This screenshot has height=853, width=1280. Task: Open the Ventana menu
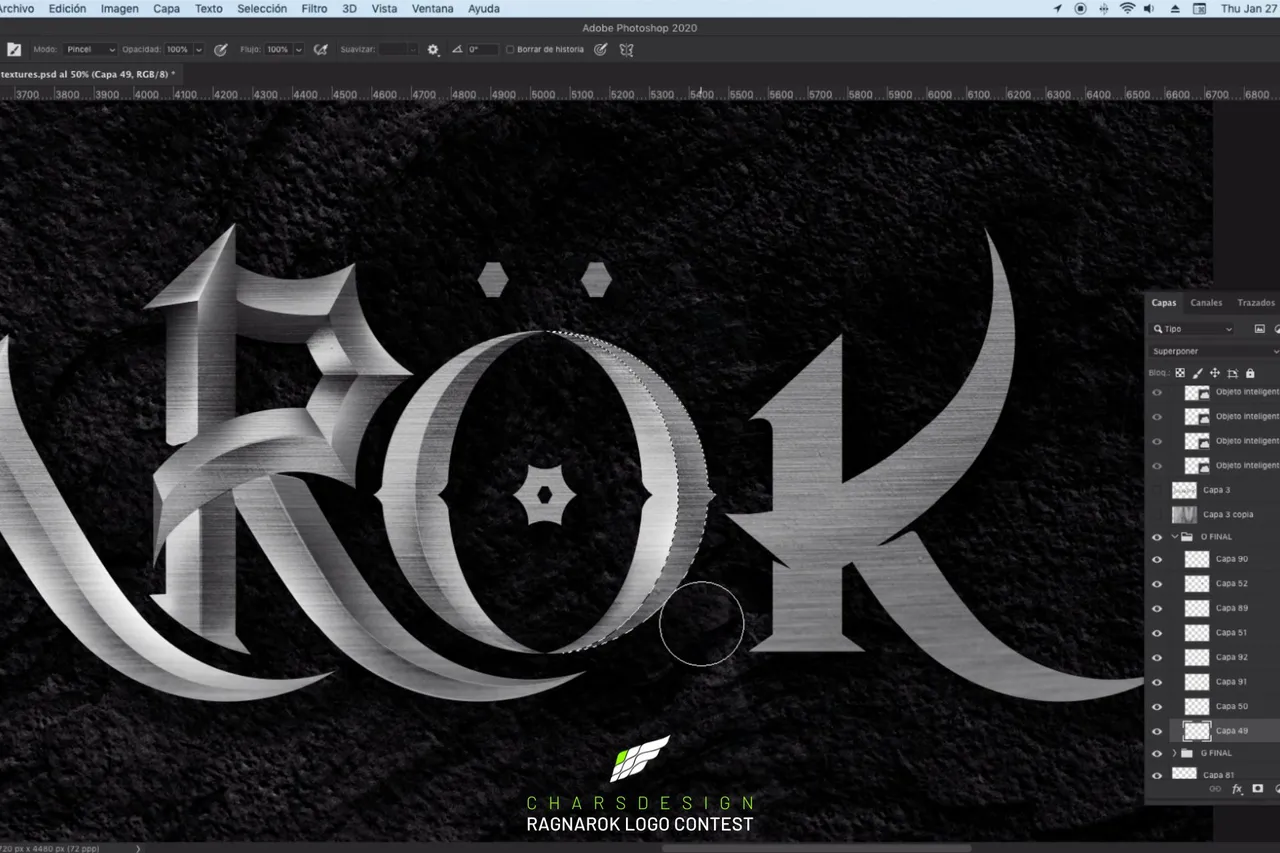tap(432, 8)
